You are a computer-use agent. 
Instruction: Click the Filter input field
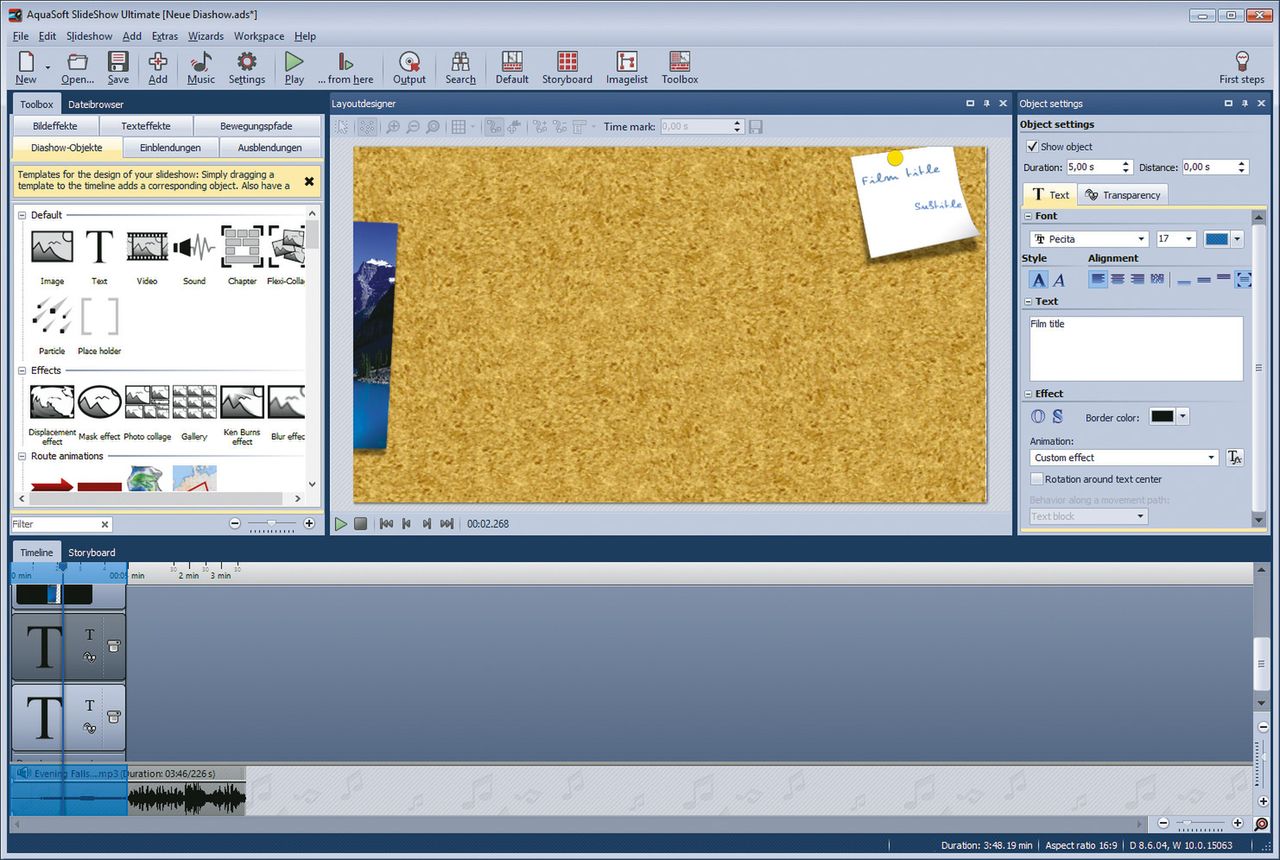55,524
